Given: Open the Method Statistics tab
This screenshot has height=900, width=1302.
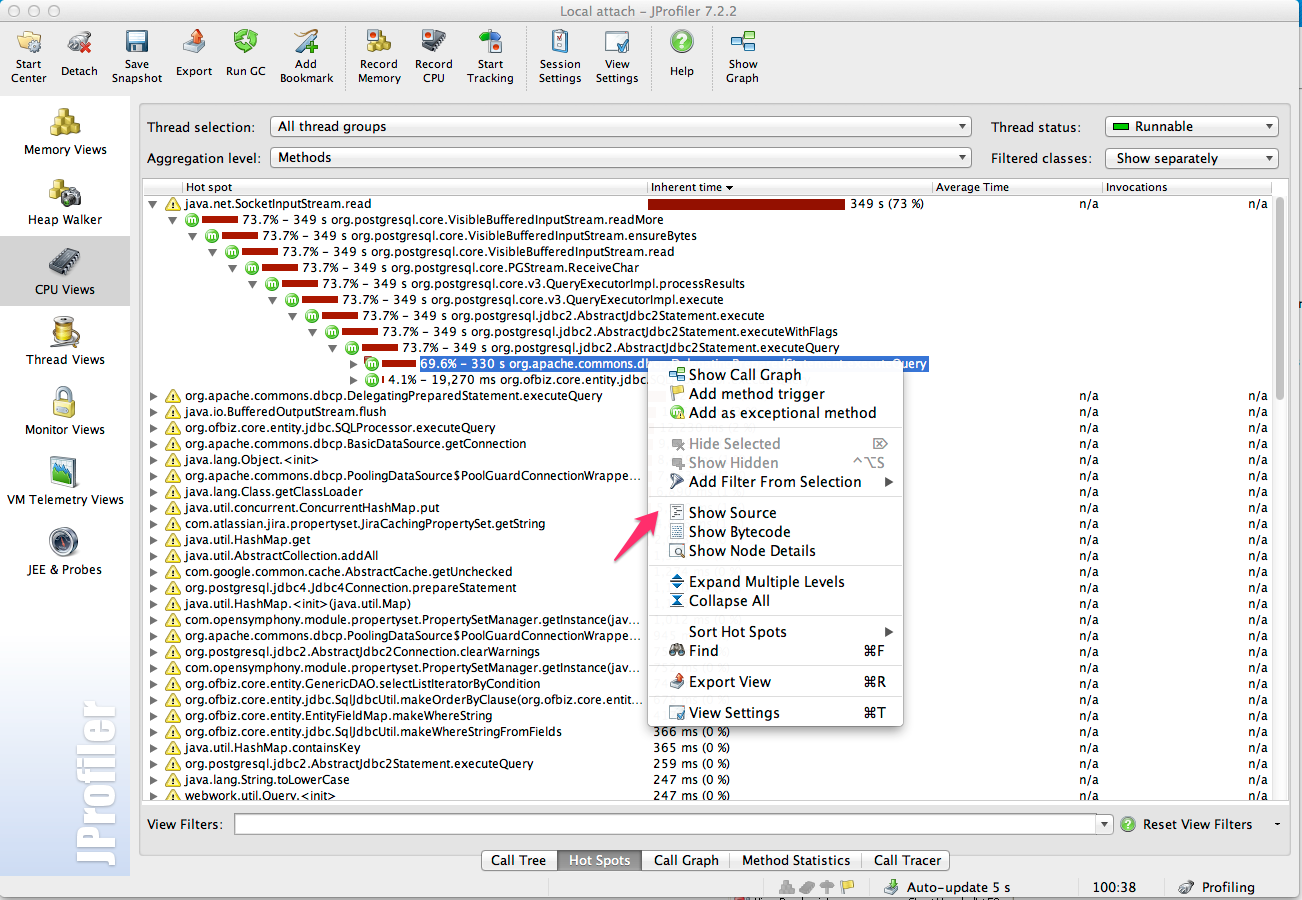Looking at the screenshot, I should 796,860.
